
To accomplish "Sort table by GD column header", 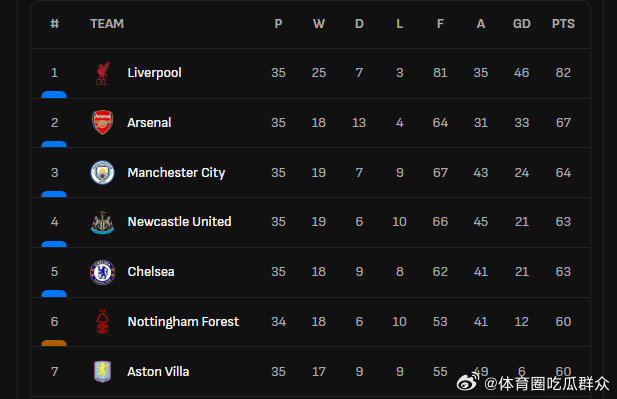I will tap(522, 24).
